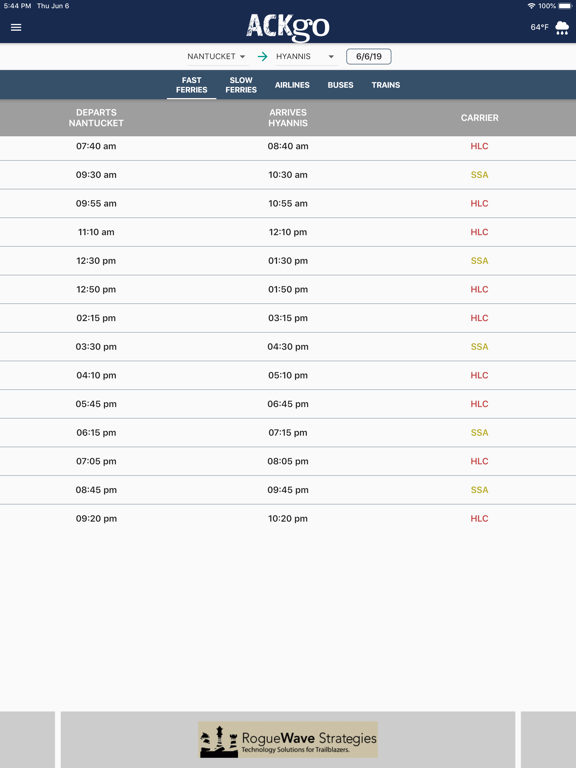The image size is (576, 768).
Task: Select the 03:30 pm departure
Action: tap(96, 347)
